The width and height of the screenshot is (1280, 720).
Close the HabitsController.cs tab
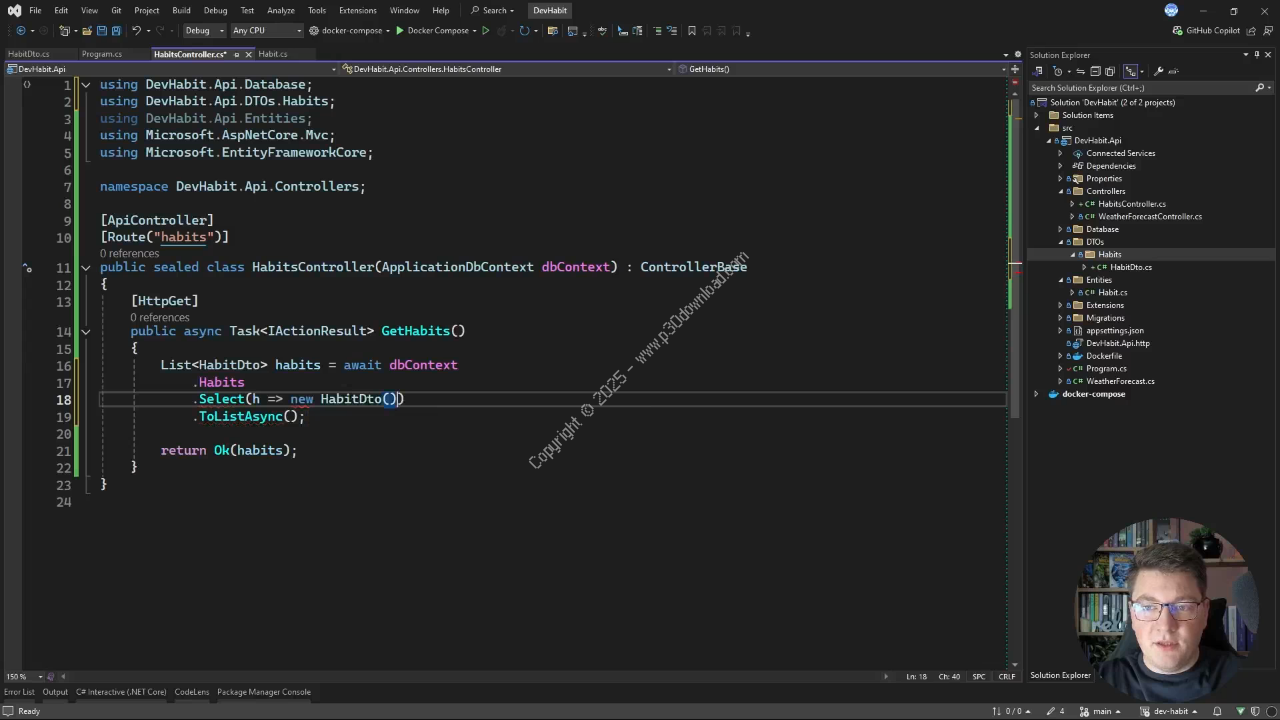(248, 54)
